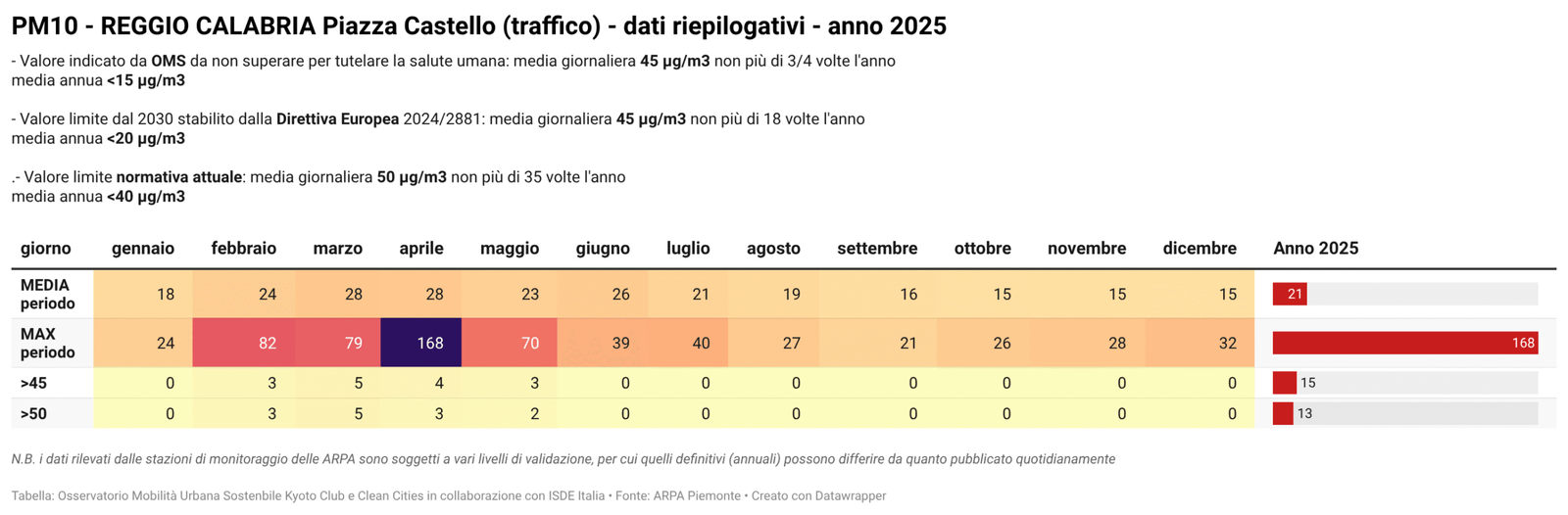
Task: Click the annual bar labeled 15
Action: pos(1284,383)
